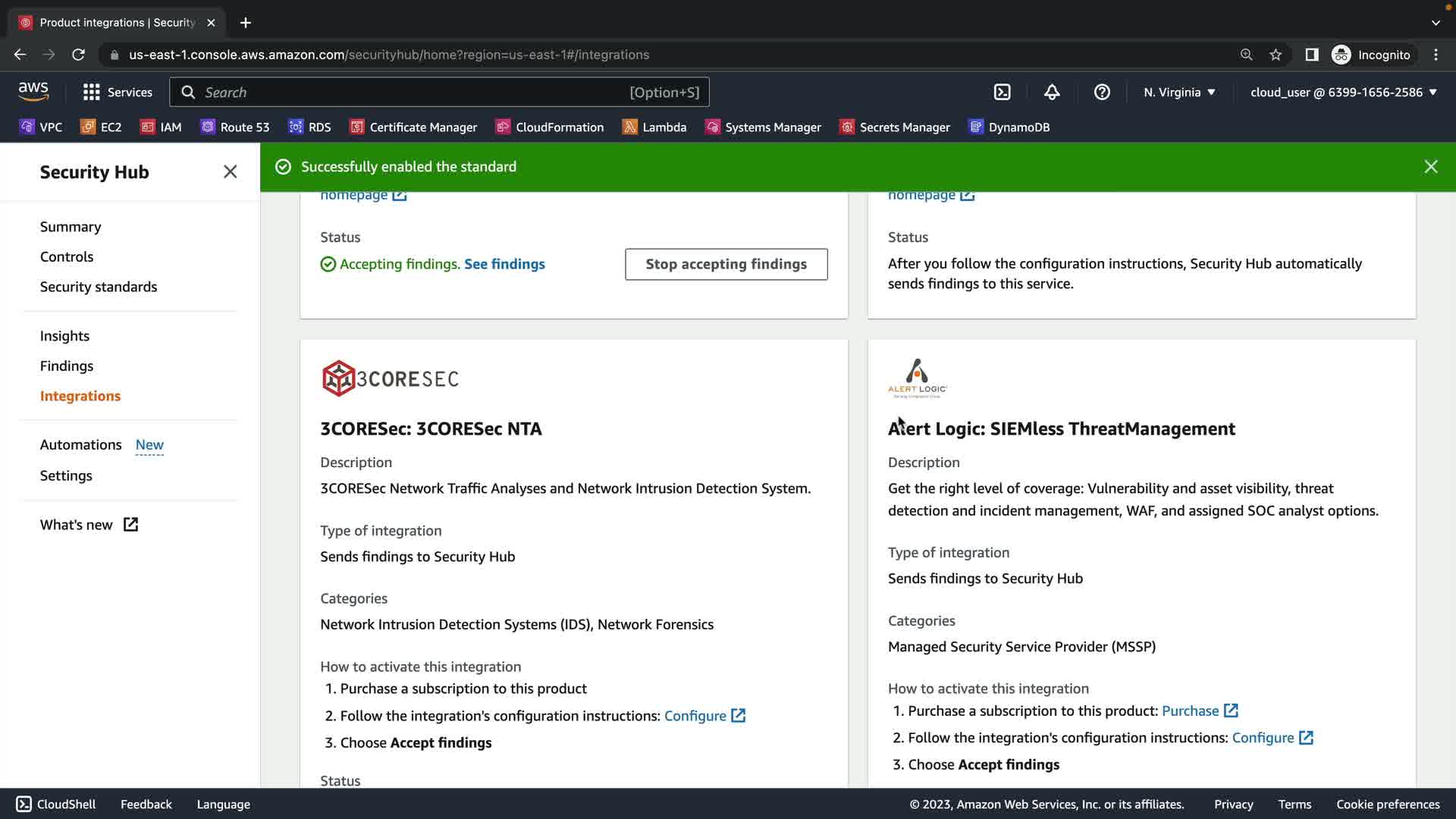Expand the browser tab list chevron

pos(1436,23)
